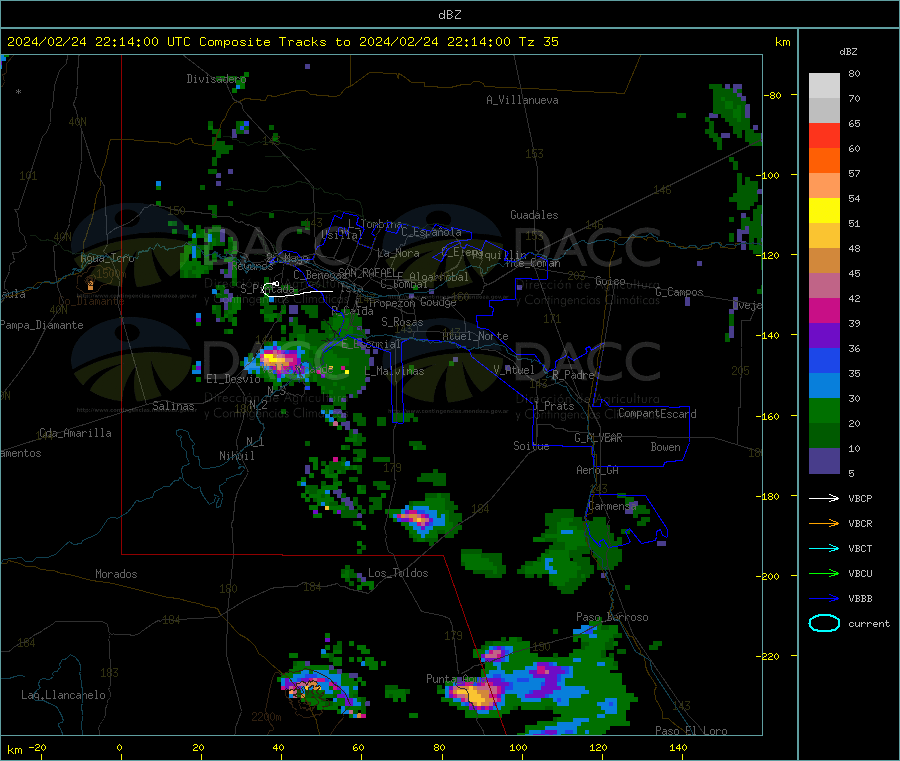Screen dimensions: 900x761
Task: Click the 'Guadales' place label
Action: pyautogui.click(x=534, y=215)
